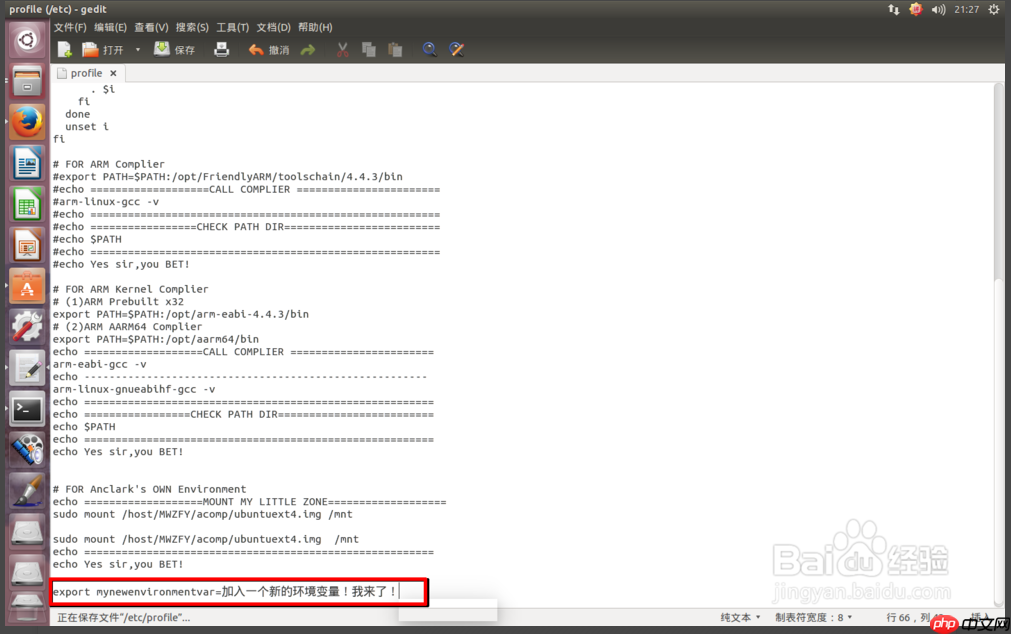The height and width of the screenshot is (634, 1011).
Task: Launch Firefox from the dock
Action: [x=27, y=122]
